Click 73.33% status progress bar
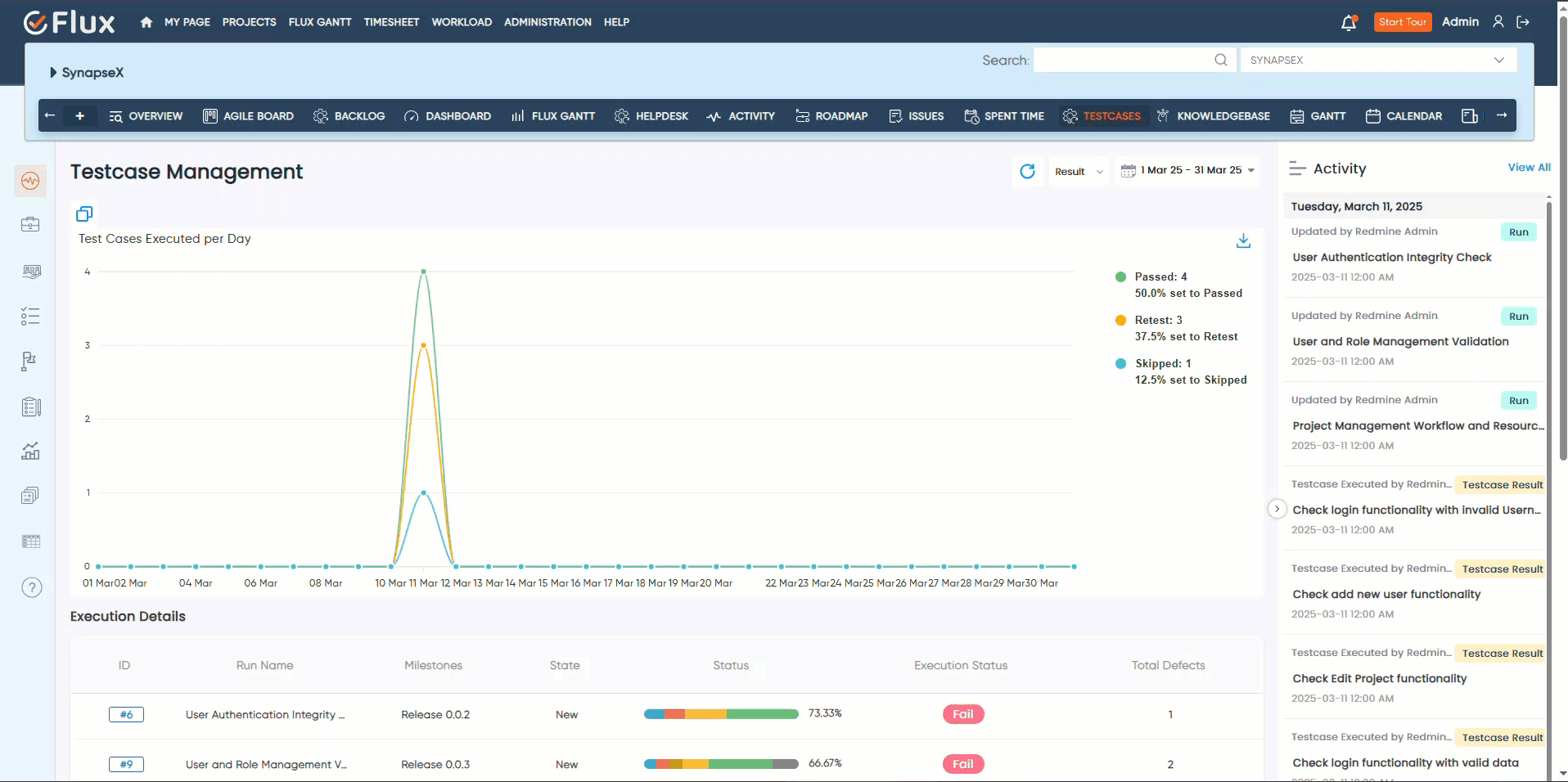The height and width of the screenshot is (782, 1568). 721,714
